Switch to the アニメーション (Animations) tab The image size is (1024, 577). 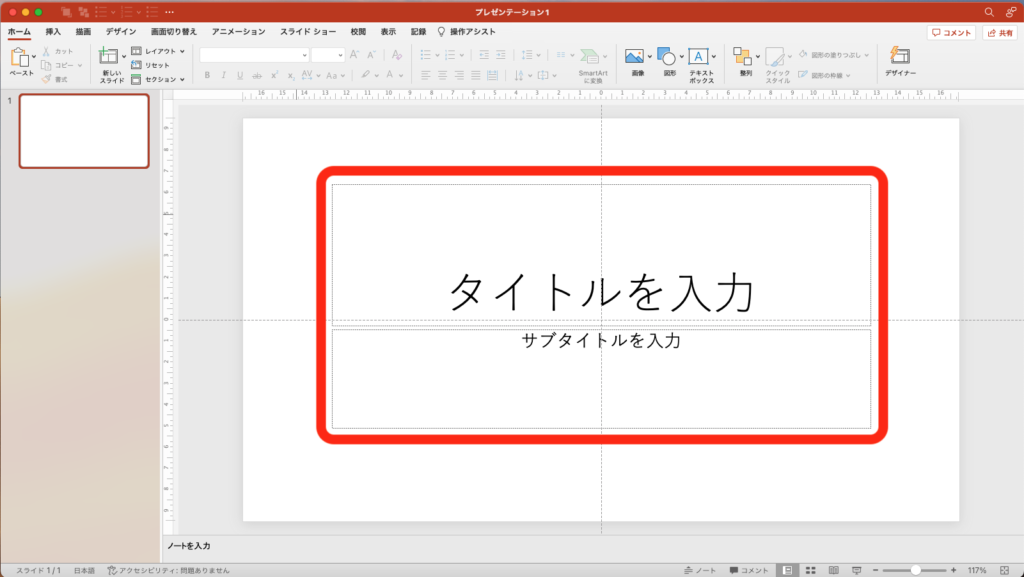coord(238,32)
